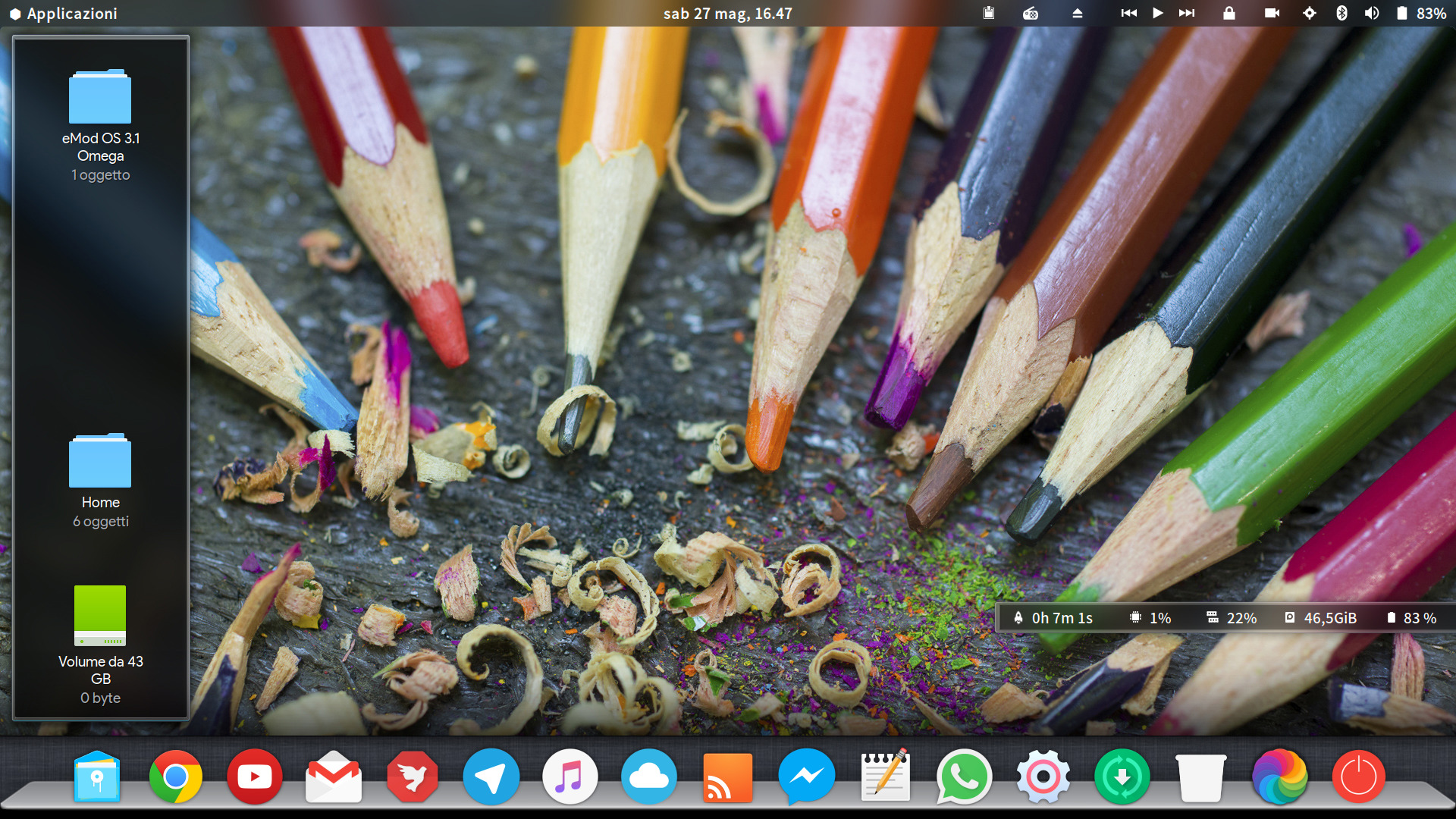Screen dimensions: 1456x819
Task: Open the radio indicator in top panel
Action: click(x=1031, y=13)
